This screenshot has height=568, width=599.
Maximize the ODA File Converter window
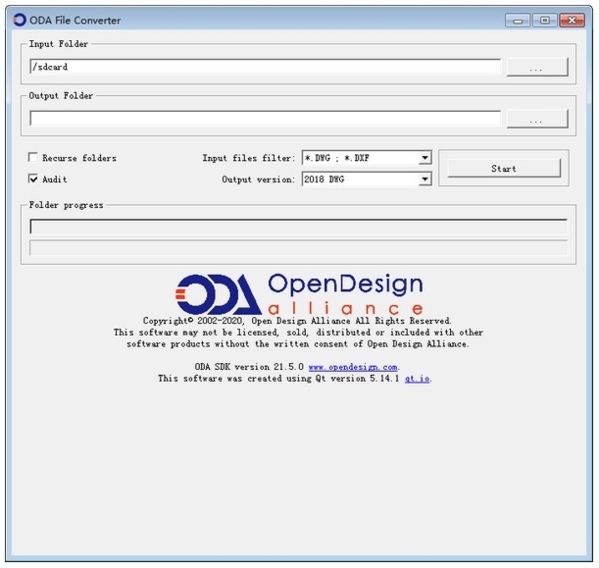tap(545, 20)
